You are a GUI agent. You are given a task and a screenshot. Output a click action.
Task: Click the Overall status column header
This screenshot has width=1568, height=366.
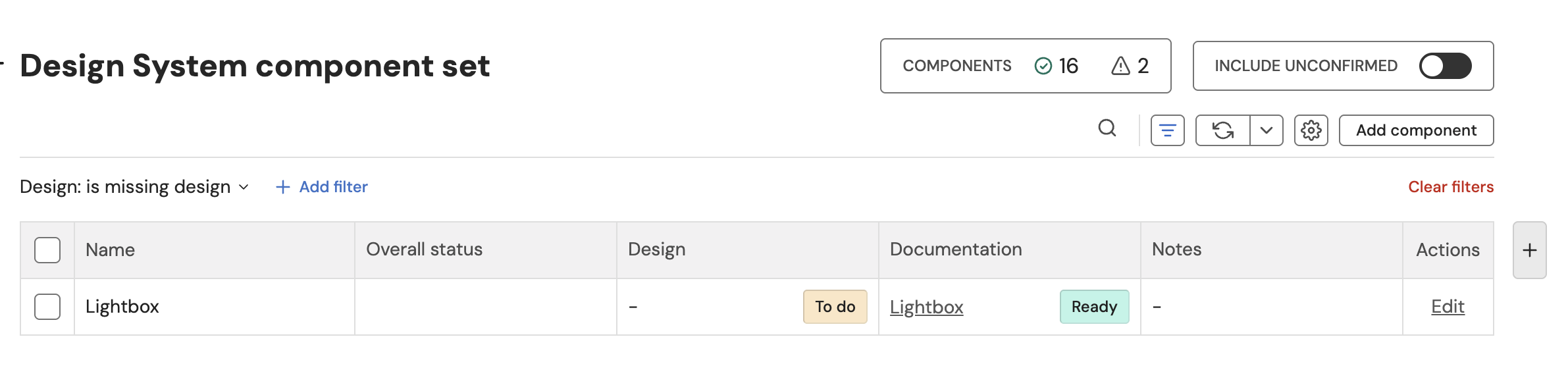coord(425,249)
